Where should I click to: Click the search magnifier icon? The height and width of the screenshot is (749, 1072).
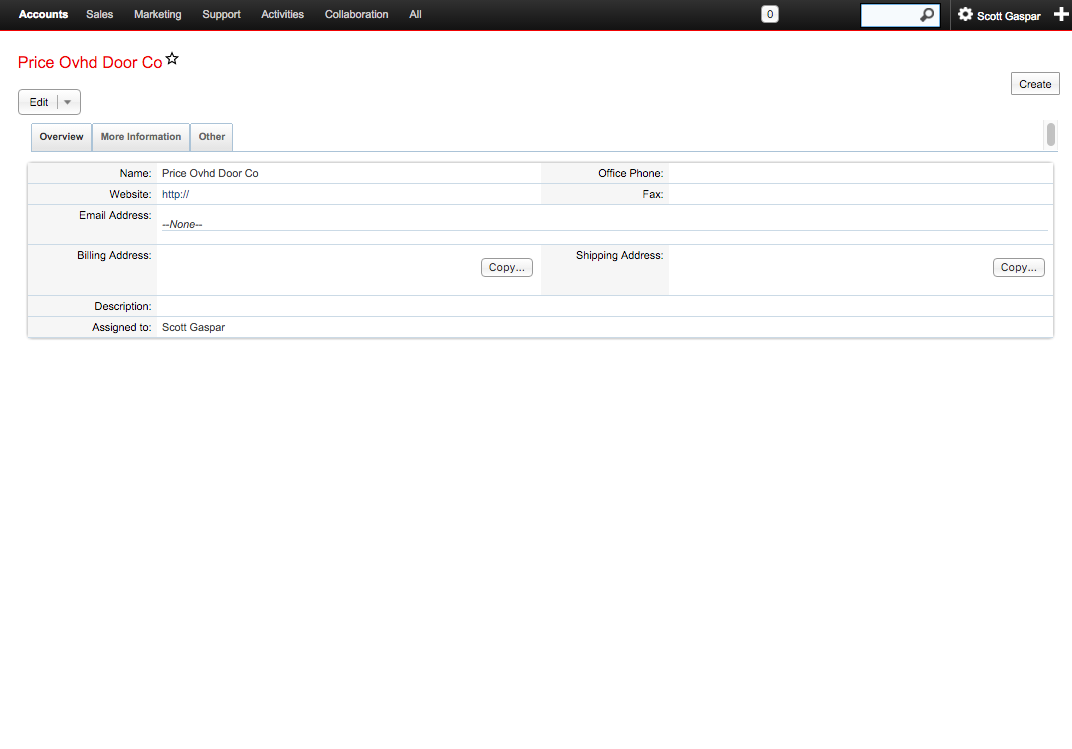(x=927, y=14)
